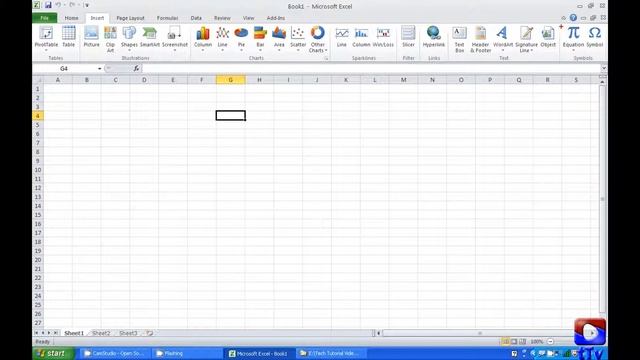Click the 100% zoom level

(x=537, y=342)
